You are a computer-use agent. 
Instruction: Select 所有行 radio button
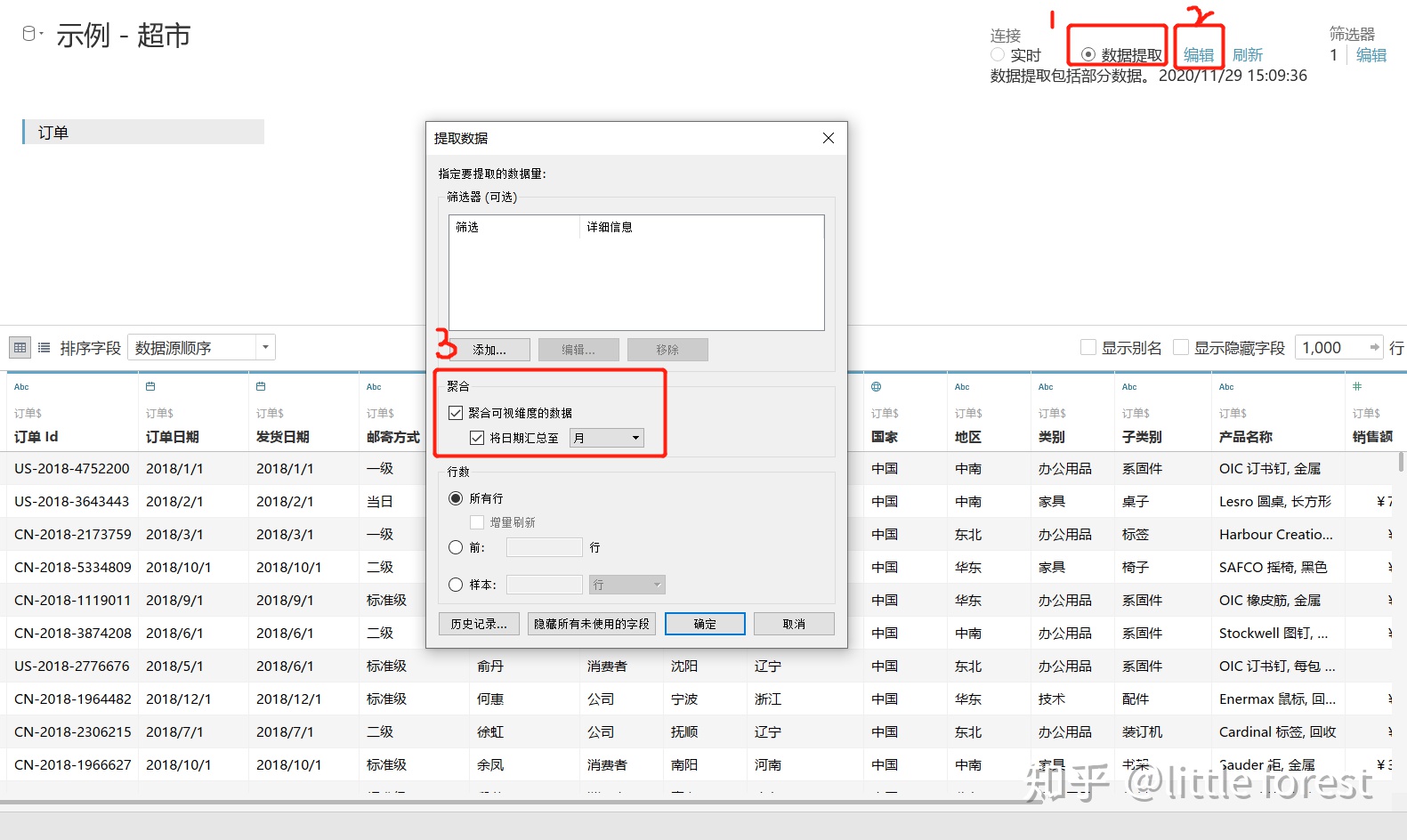pos(456,498)
